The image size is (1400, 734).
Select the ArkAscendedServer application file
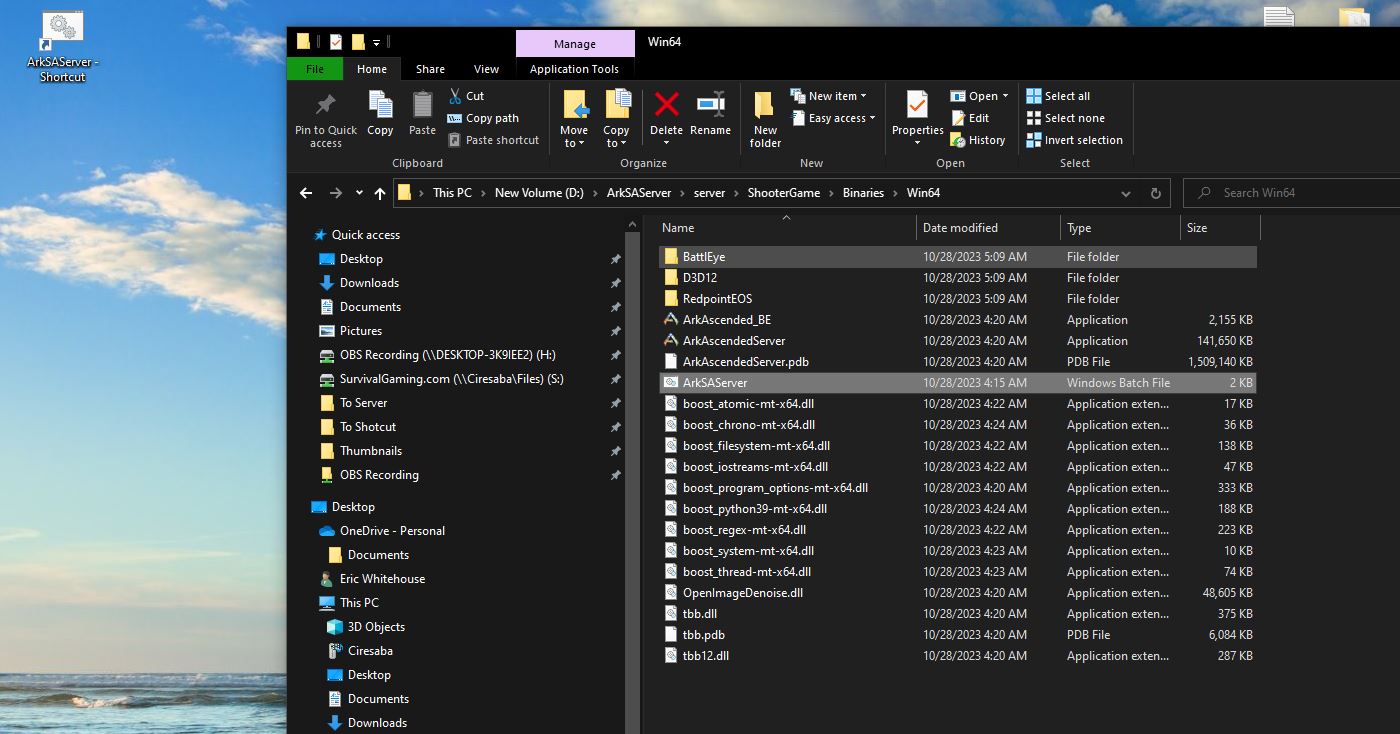click(x=957, y=341)
